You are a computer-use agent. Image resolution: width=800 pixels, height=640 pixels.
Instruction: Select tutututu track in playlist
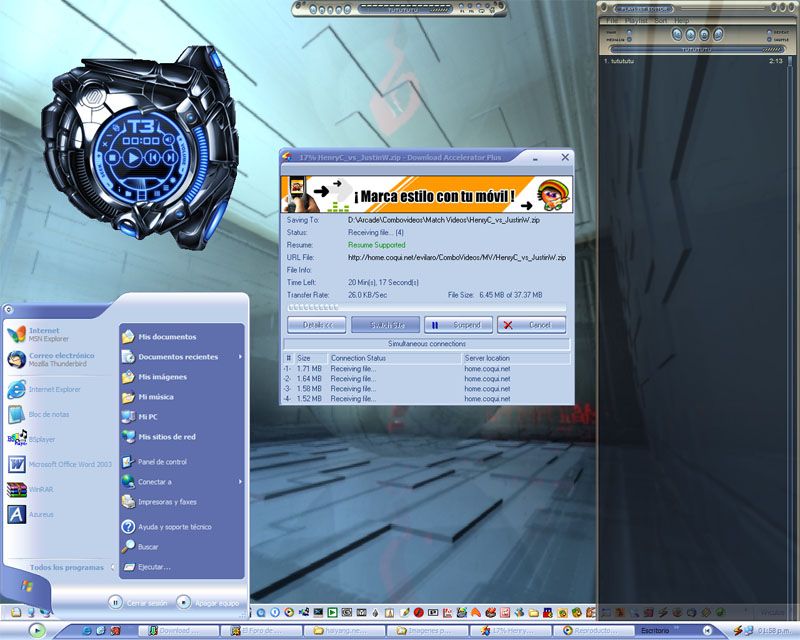tap(693, 61)
